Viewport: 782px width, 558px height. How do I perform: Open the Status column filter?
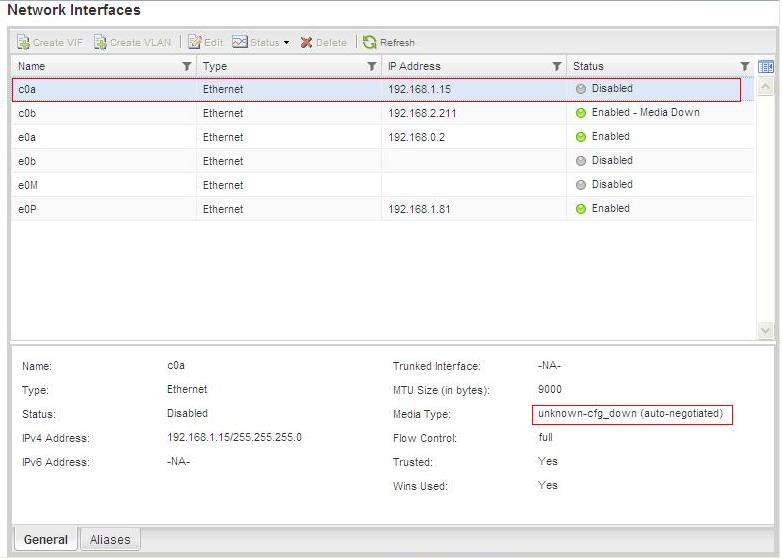click(x=744, y=66)
